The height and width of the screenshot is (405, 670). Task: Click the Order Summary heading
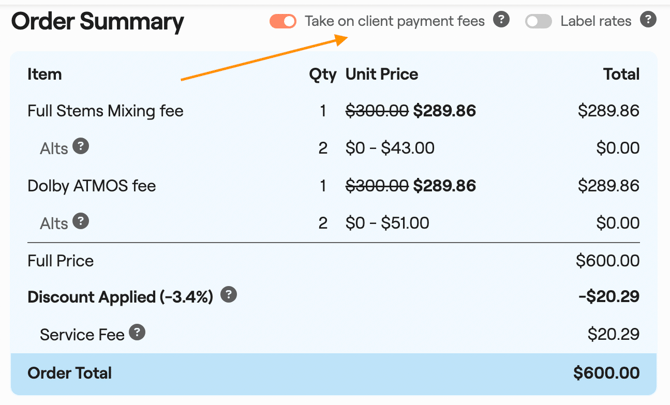tap(98, 22)
